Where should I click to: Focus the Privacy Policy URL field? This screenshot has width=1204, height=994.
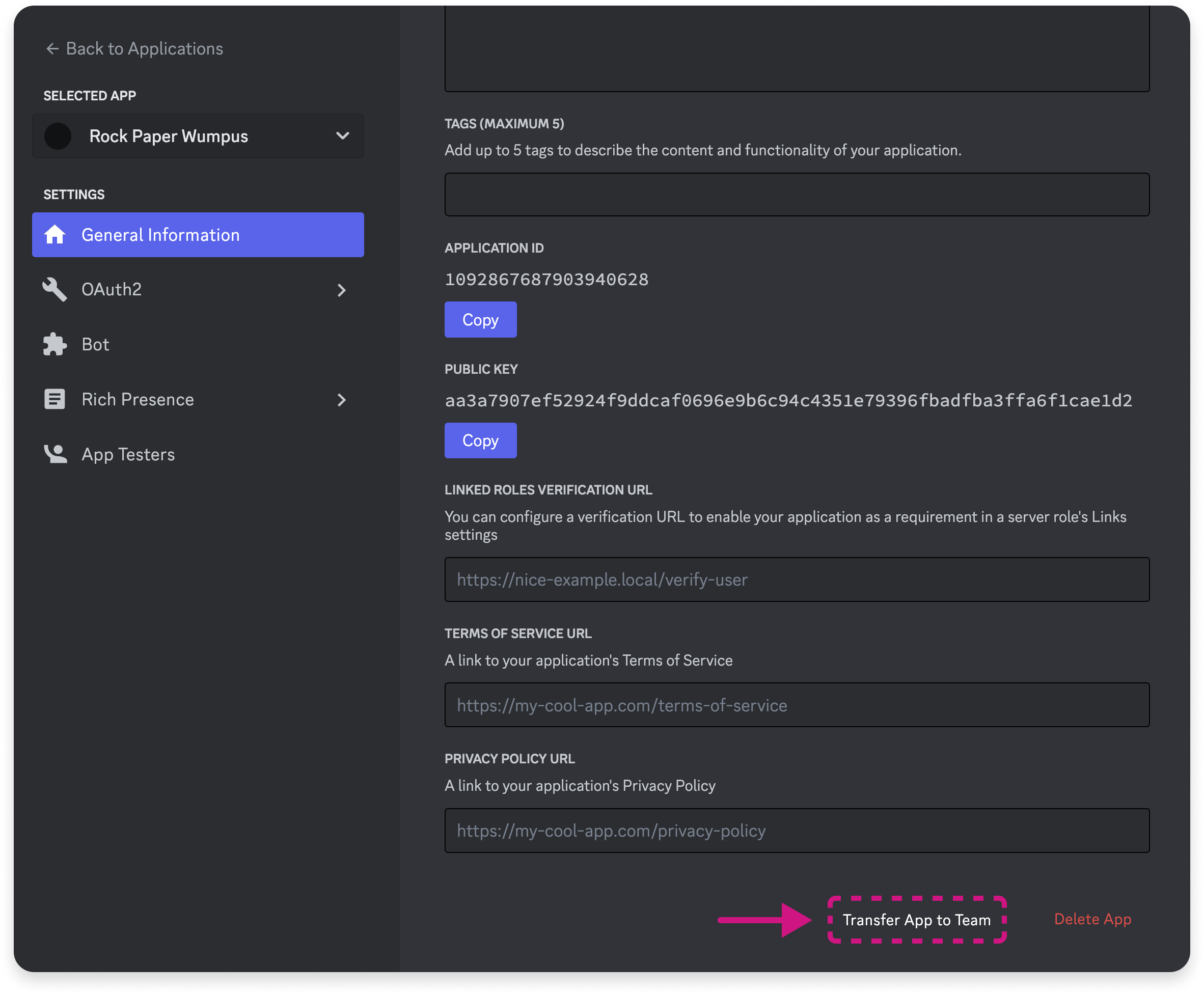click(x=797, y=830)
